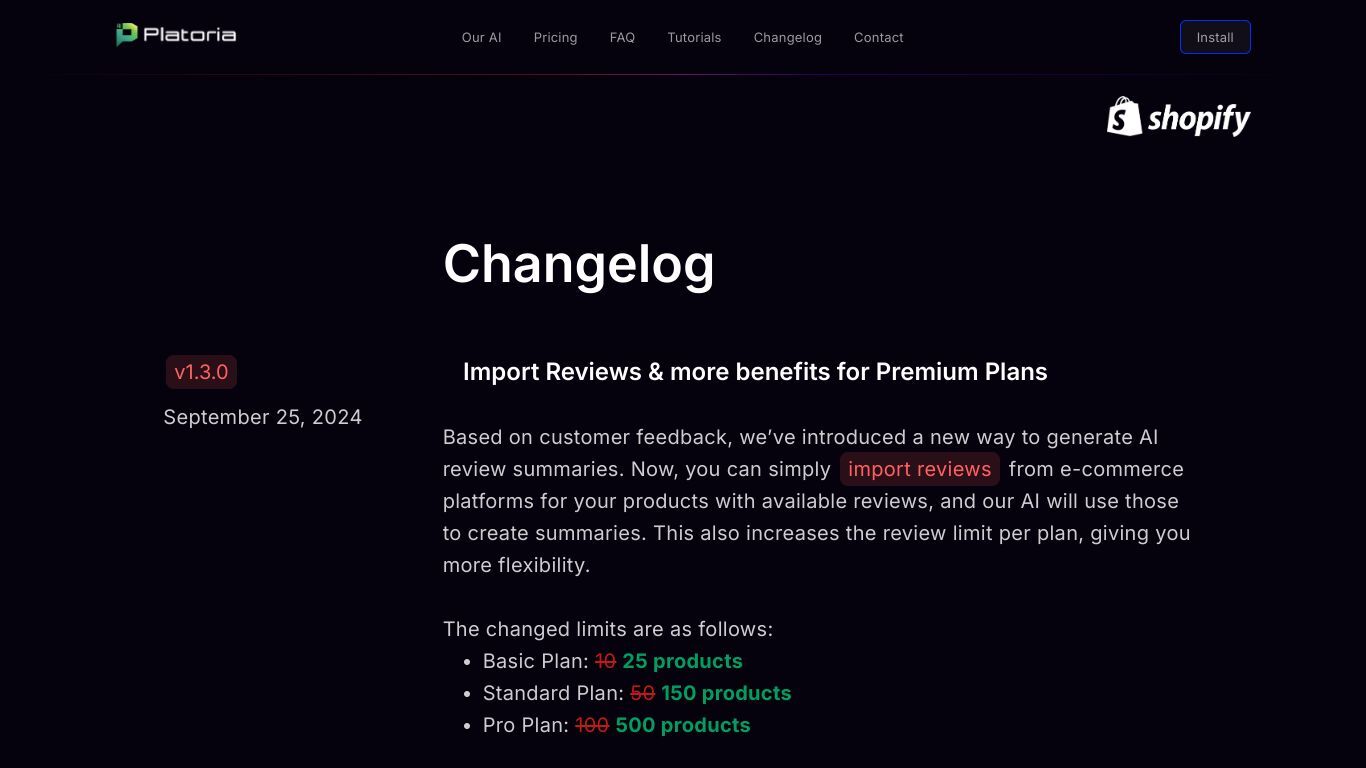Click the v1.3.0 version badge
This screenshot has width=1366, height=768.
[x=201, y=372]
